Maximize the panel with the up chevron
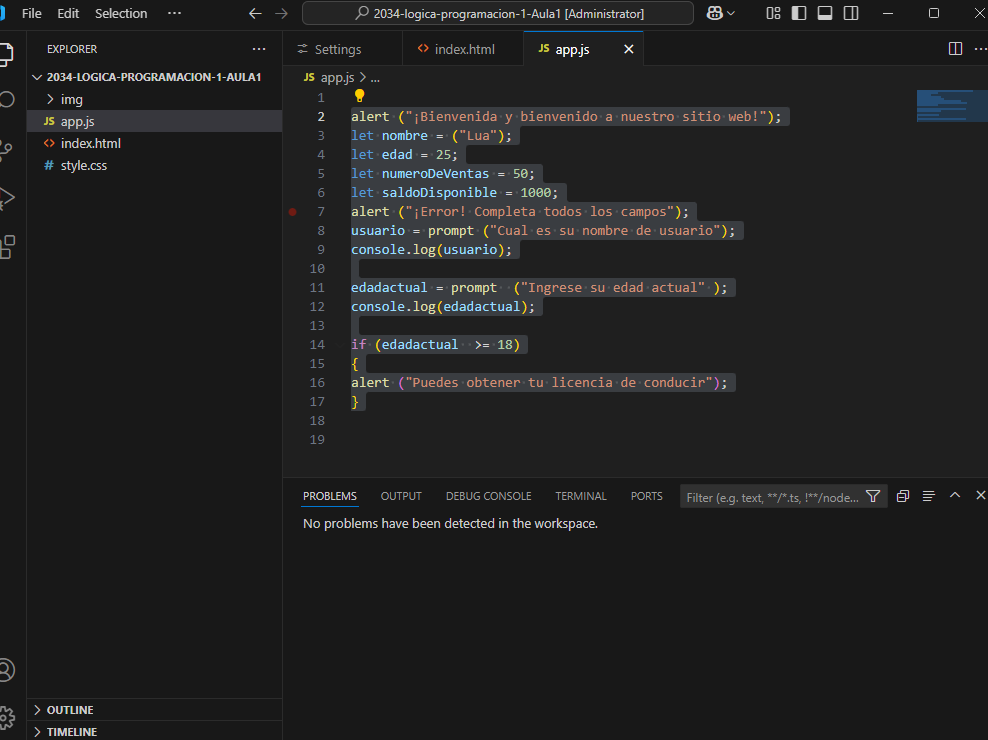988x740 pixels. point(955,495)
